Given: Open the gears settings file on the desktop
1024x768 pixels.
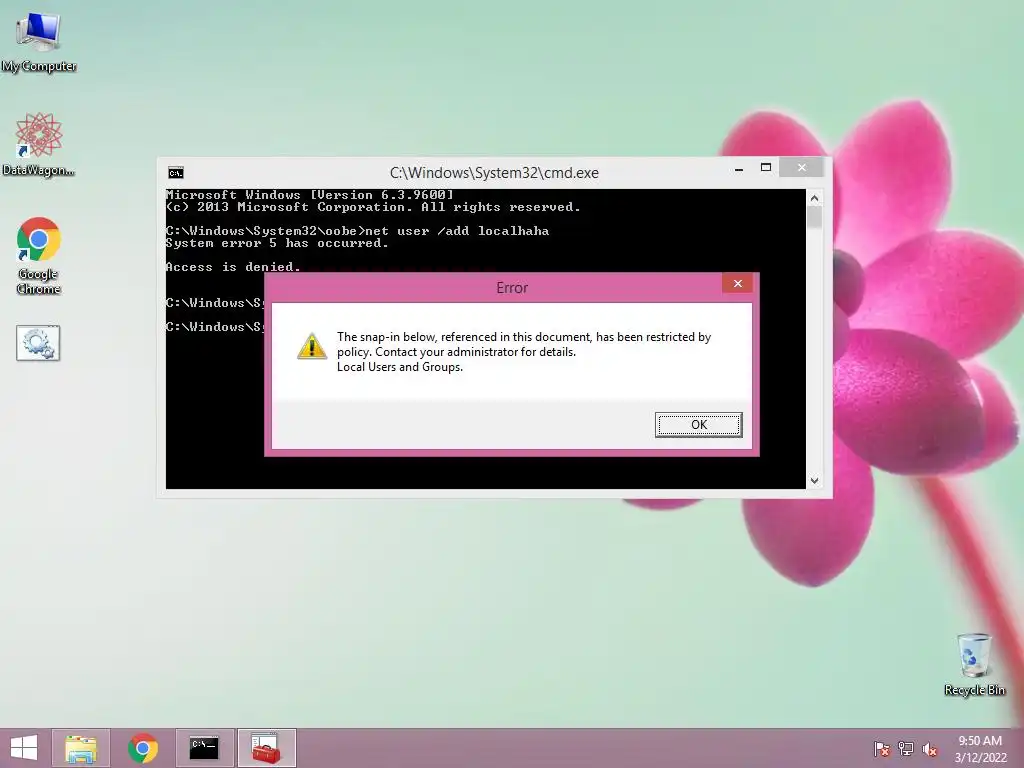Looking at the screenshot, I should coord(38,343).
